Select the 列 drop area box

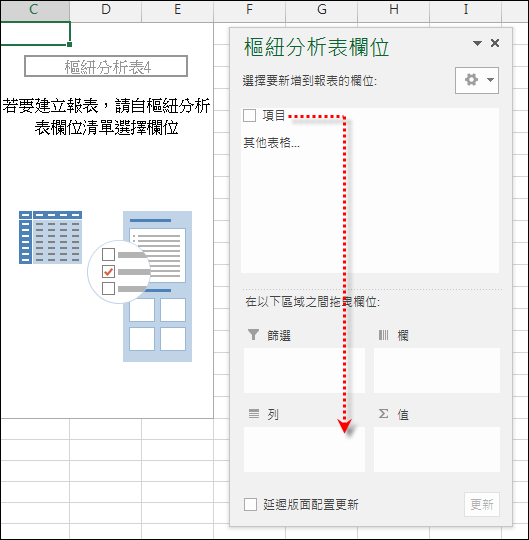pyautogui.click(x=304, y=449)
